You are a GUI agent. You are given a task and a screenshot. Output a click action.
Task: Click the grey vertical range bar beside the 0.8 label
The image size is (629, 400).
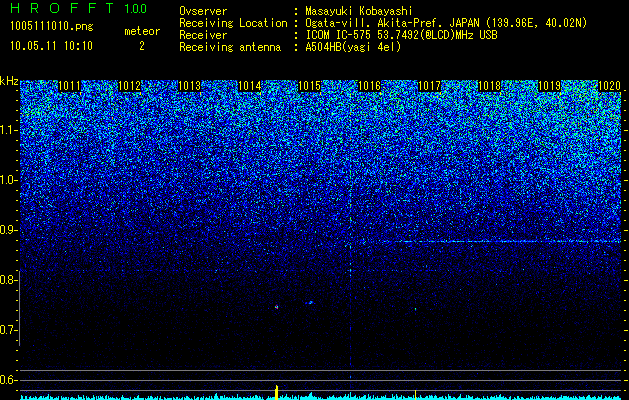20,308
